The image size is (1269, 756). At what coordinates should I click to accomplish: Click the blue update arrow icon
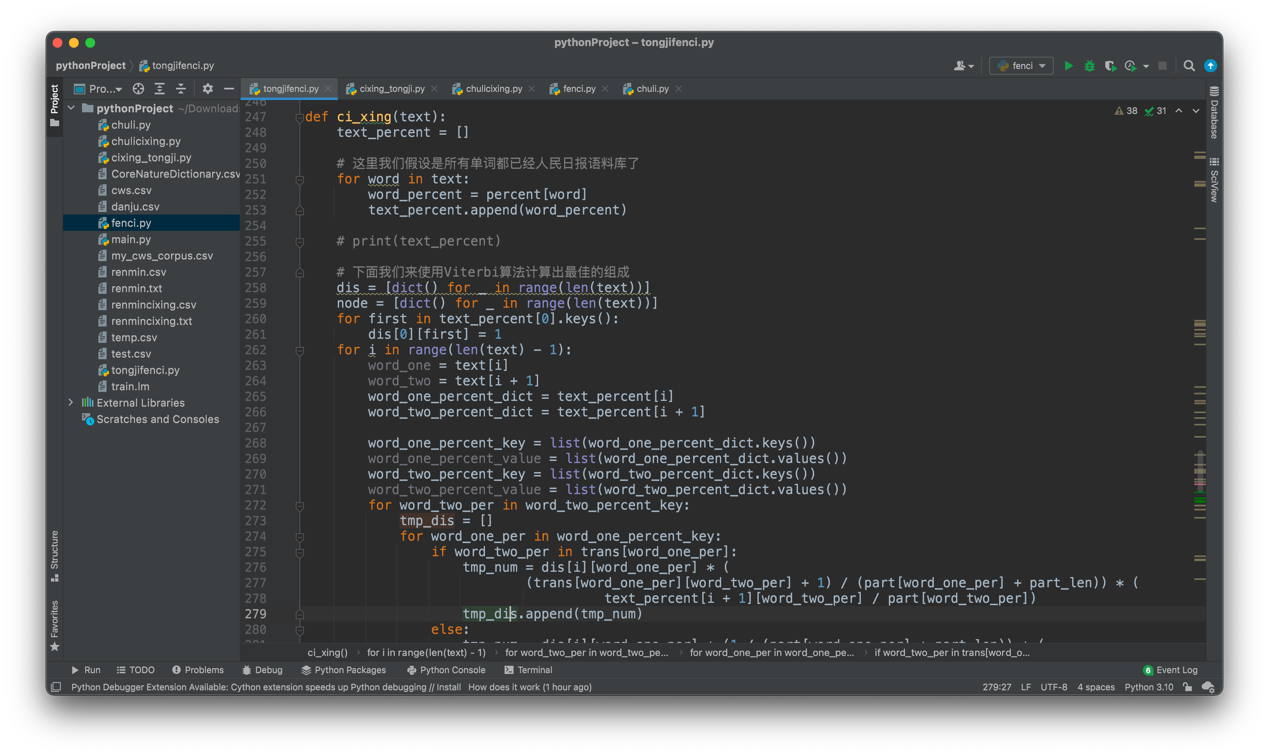[1210, 66]
